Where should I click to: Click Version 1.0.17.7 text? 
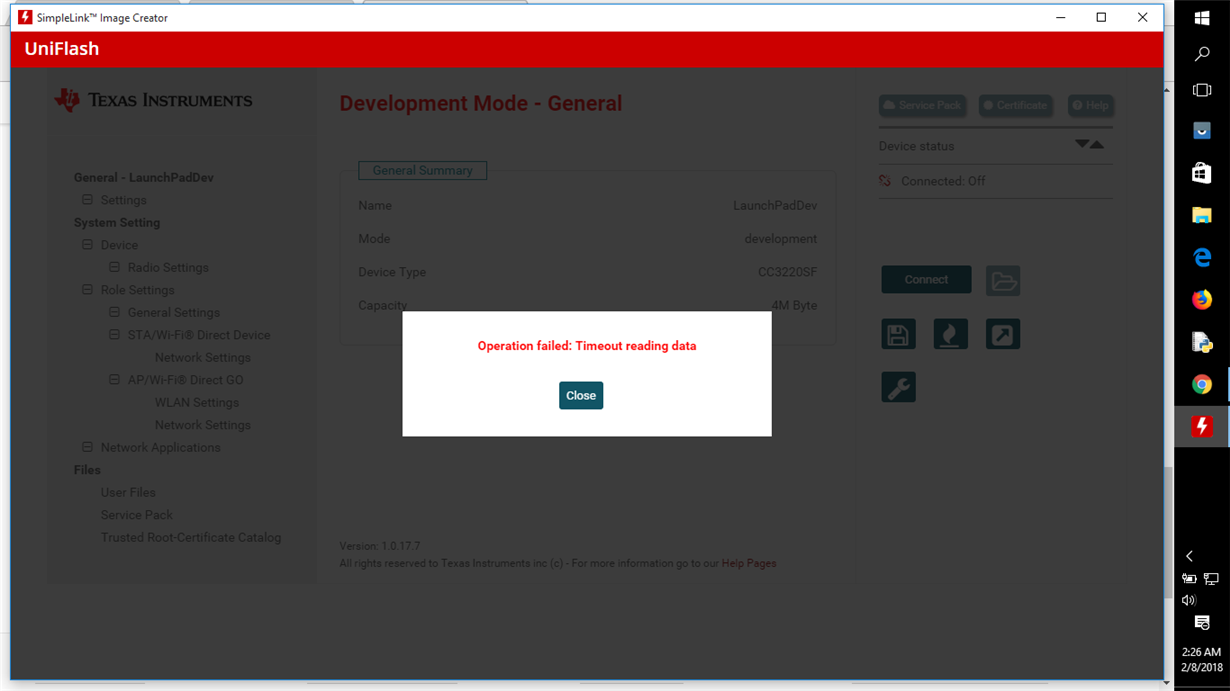coord(380,547)
